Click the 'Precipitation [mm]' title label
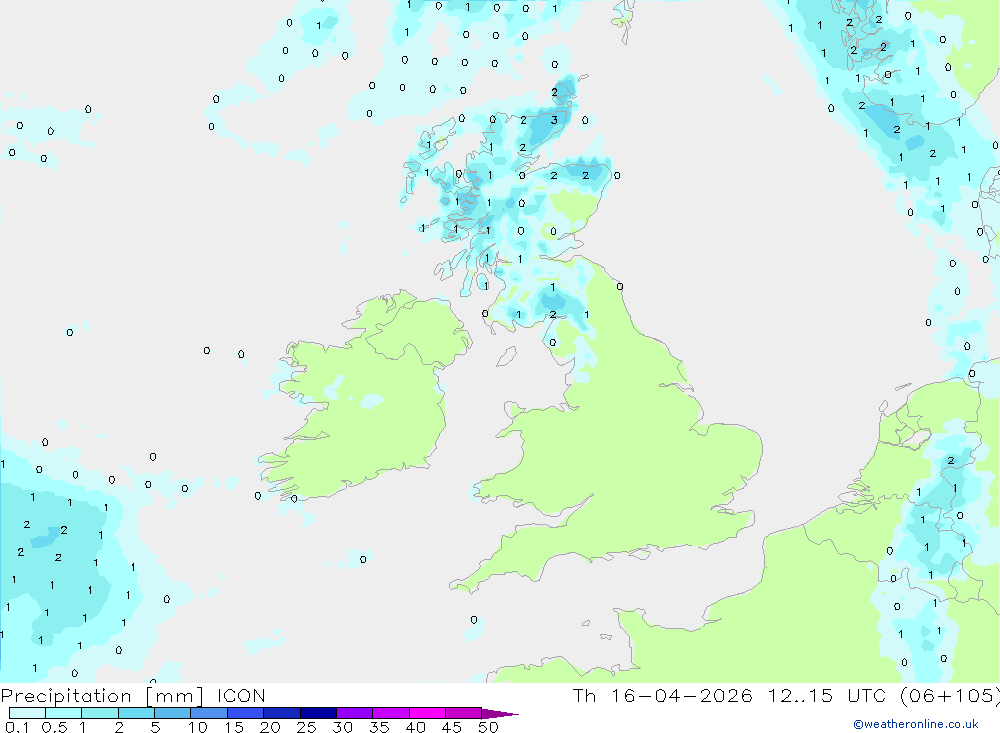Image resolution: width=1000 pixels, height=733 pixels. pos(102,696)
